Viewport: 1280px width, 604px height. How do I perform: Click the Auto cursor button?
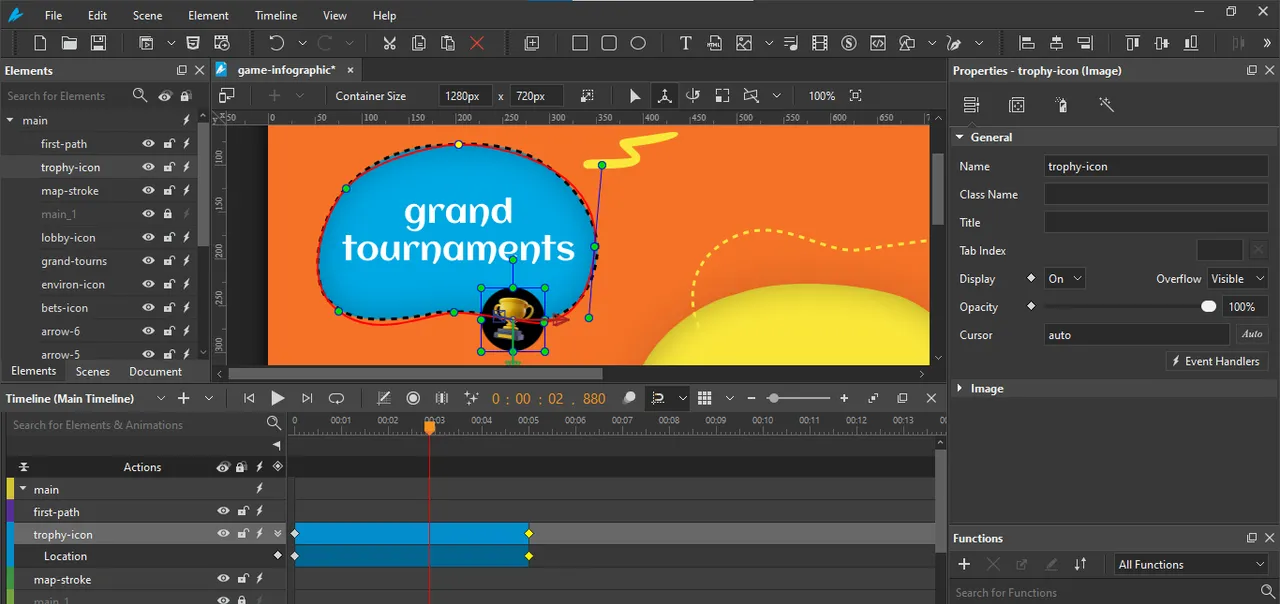[1252, 335]
